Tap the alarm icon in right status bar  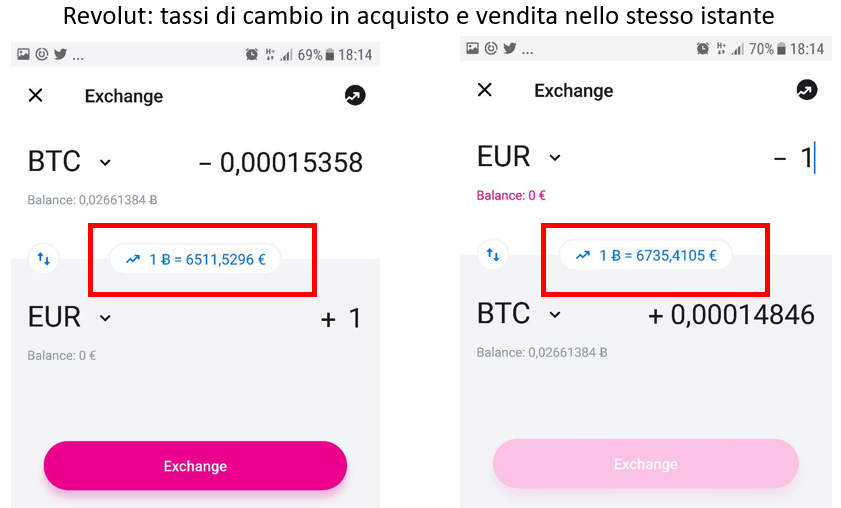pos(702,49)
